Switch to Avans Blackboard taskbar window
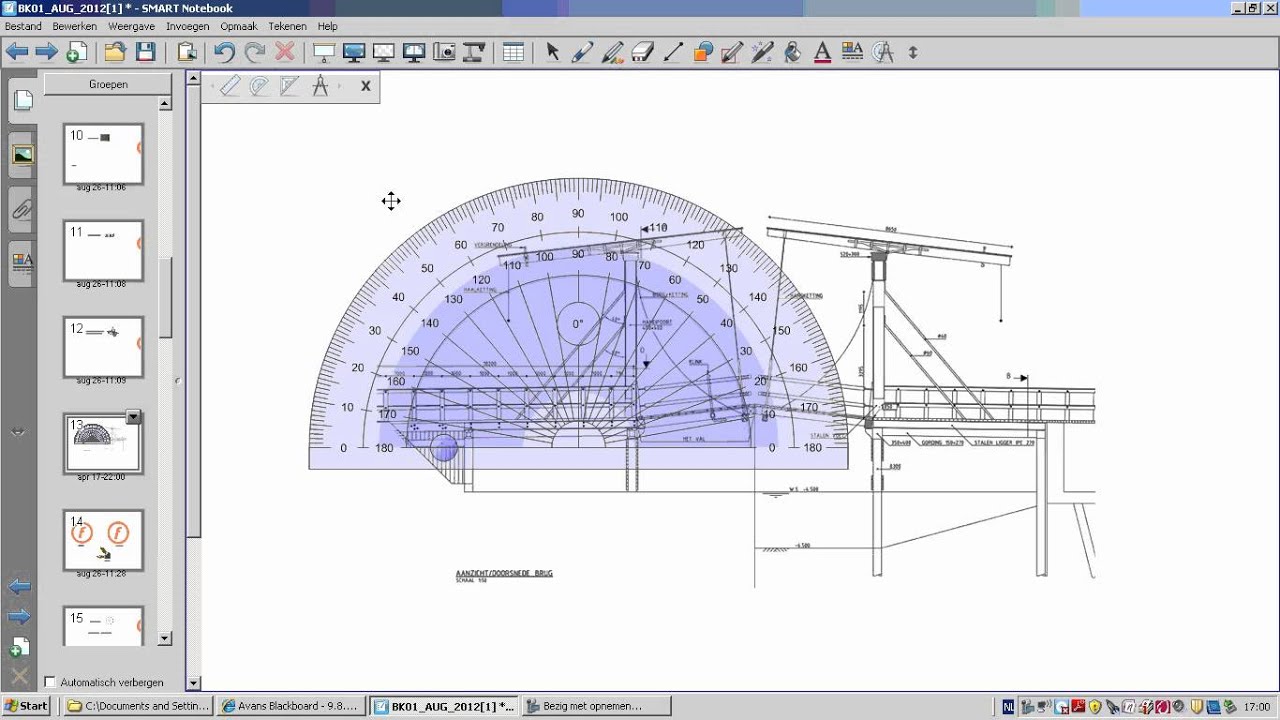This screenshot has width=1280, height=720. pyautogui.click(x=290, y=706)
